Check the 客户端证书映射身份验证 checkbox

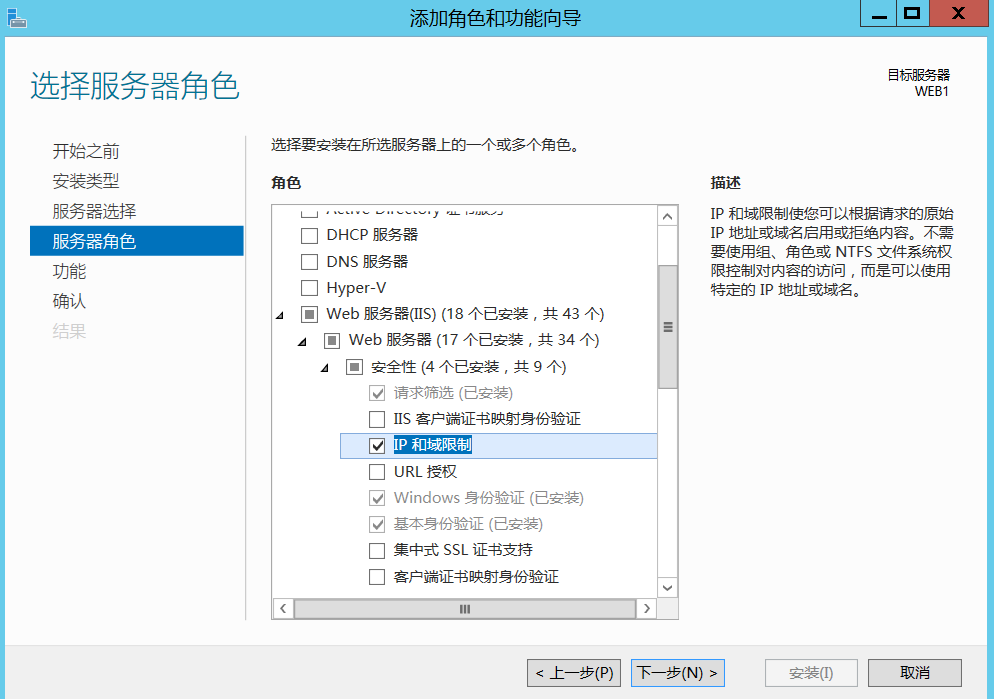[x=377, y=577]
